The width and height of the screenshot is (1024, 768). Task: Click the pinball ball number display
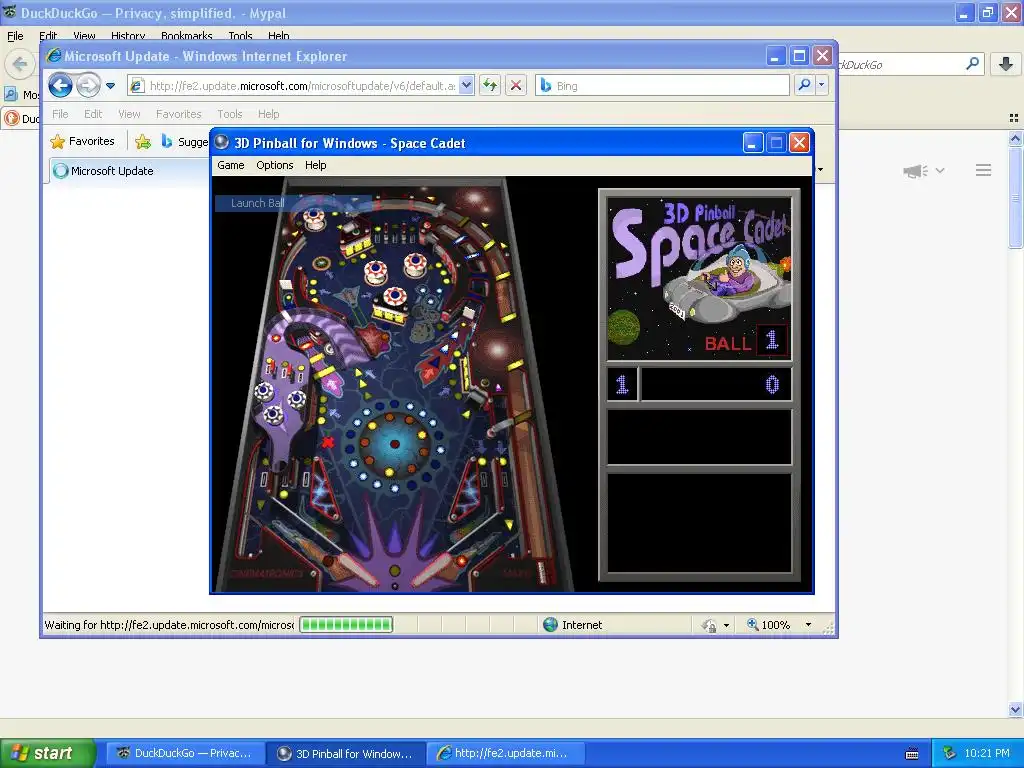click(x=772, y=340)
